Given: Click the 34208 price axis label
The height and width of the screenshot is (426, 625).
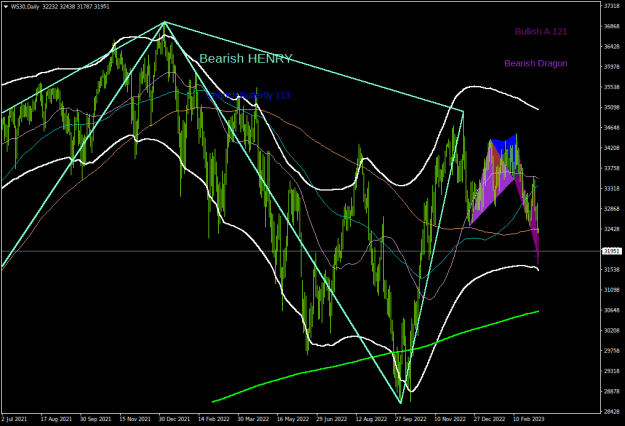Looking at the screenshot, I should (x=611, y=148).
